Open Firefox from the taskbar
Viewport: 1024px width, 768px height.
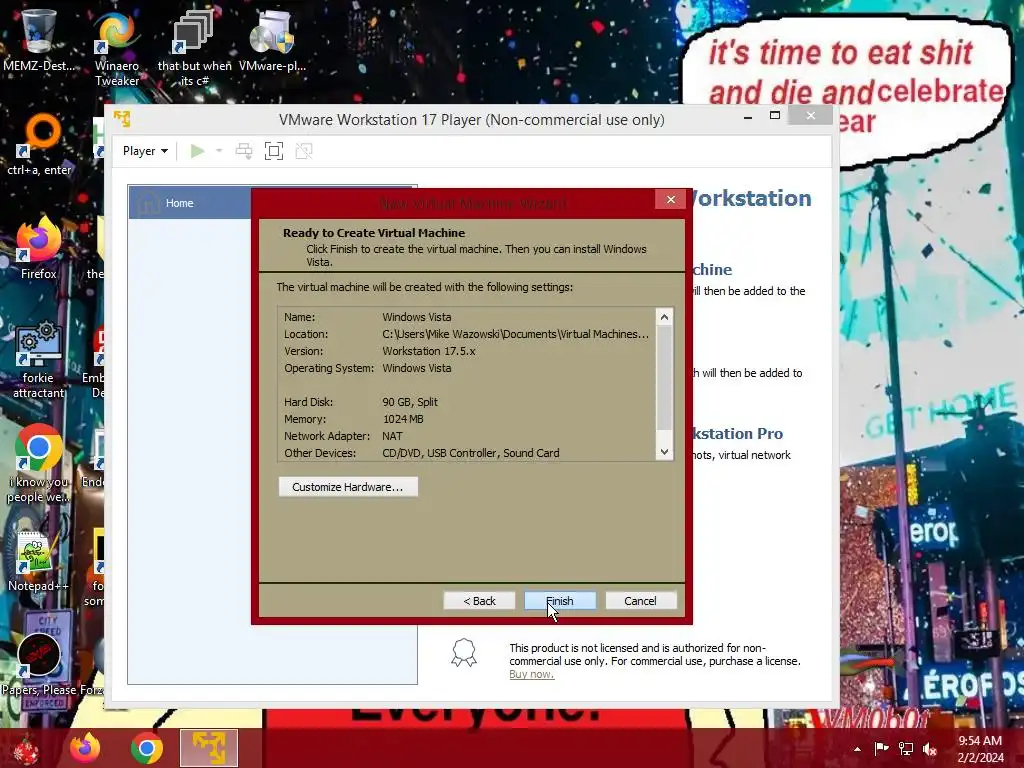coord(85,748)
